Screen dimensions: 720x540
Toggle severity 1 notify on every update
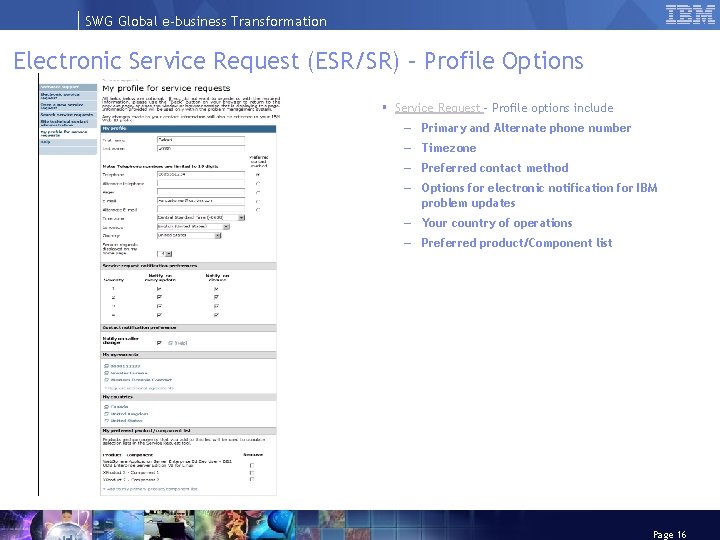(159, 289)
